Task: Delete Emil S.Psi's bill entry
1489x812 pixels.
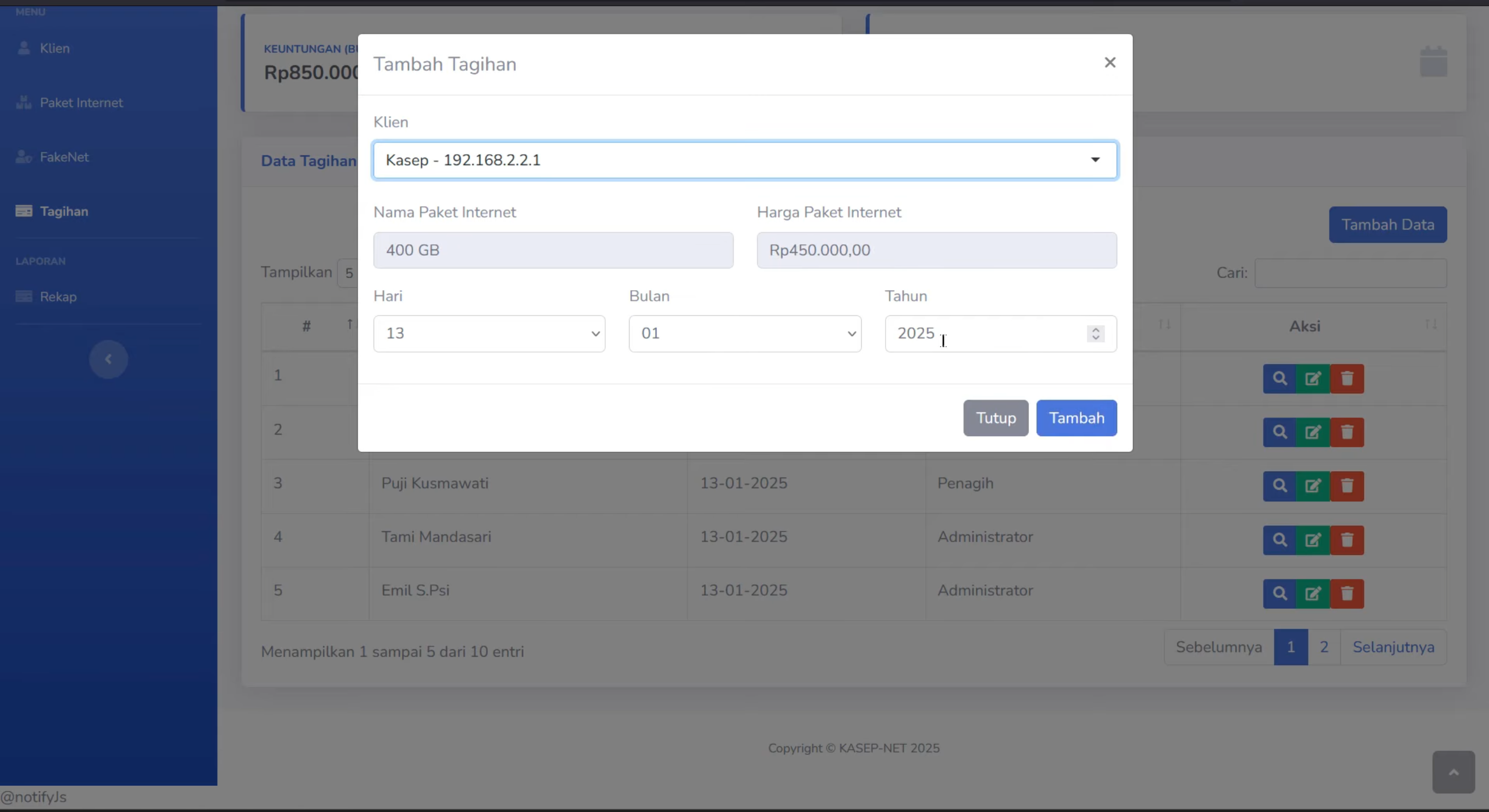Action: [x=1347, y=593]
